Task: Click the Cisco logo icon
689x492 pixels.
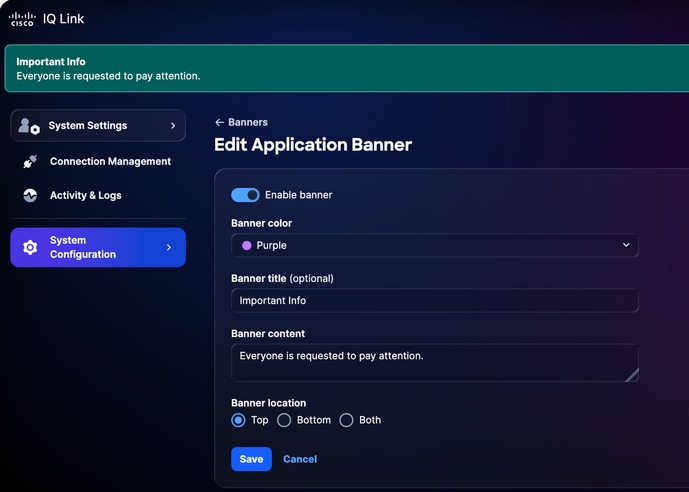Action: [x=22, y=19]
